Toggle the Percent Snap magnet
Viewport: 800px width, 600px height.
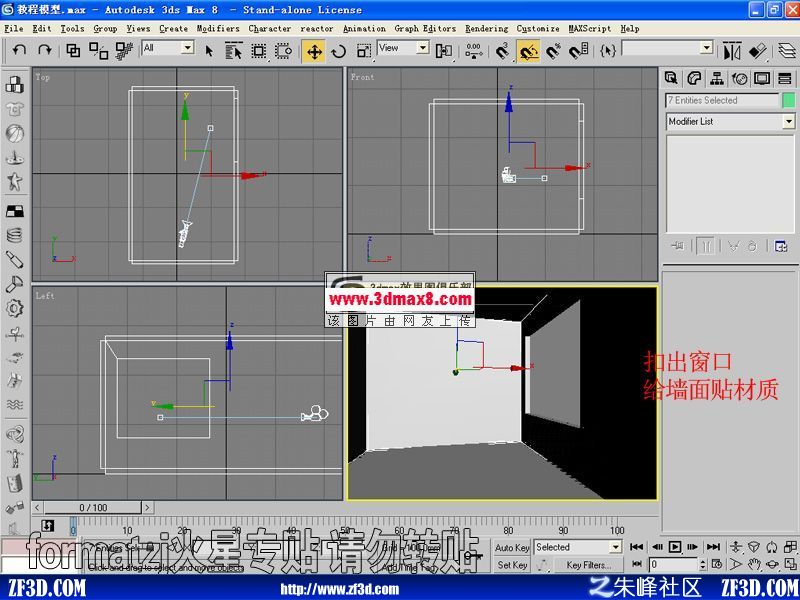[554, 51]
